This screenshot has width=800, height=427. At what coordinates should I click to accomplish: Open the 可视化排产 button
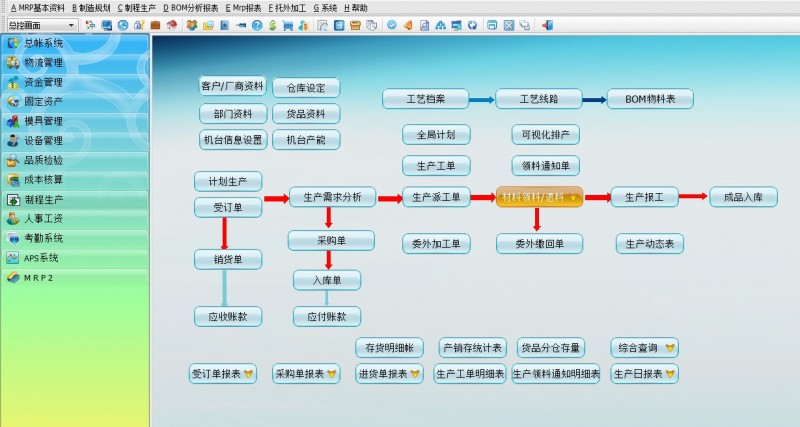click(544, 134)
